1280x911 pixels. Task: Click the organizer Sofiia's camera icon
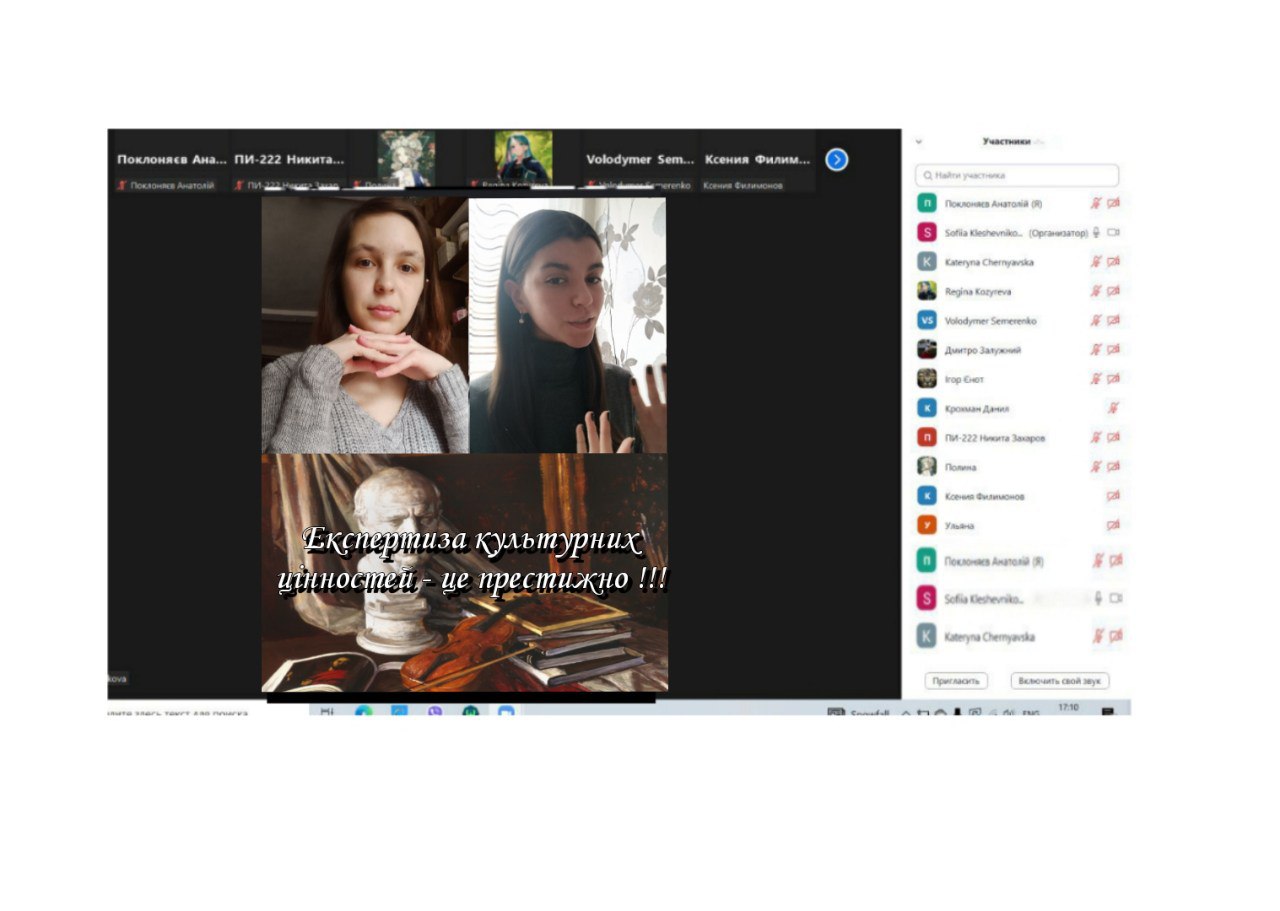[1114, 232]
